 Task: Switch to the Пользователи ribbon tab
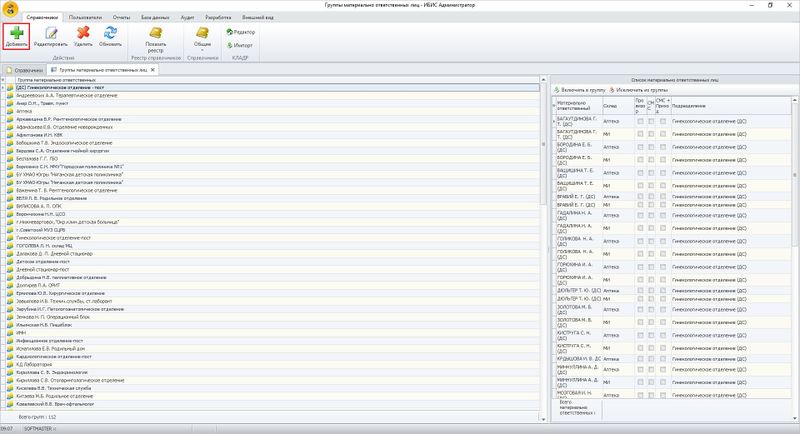85,18
